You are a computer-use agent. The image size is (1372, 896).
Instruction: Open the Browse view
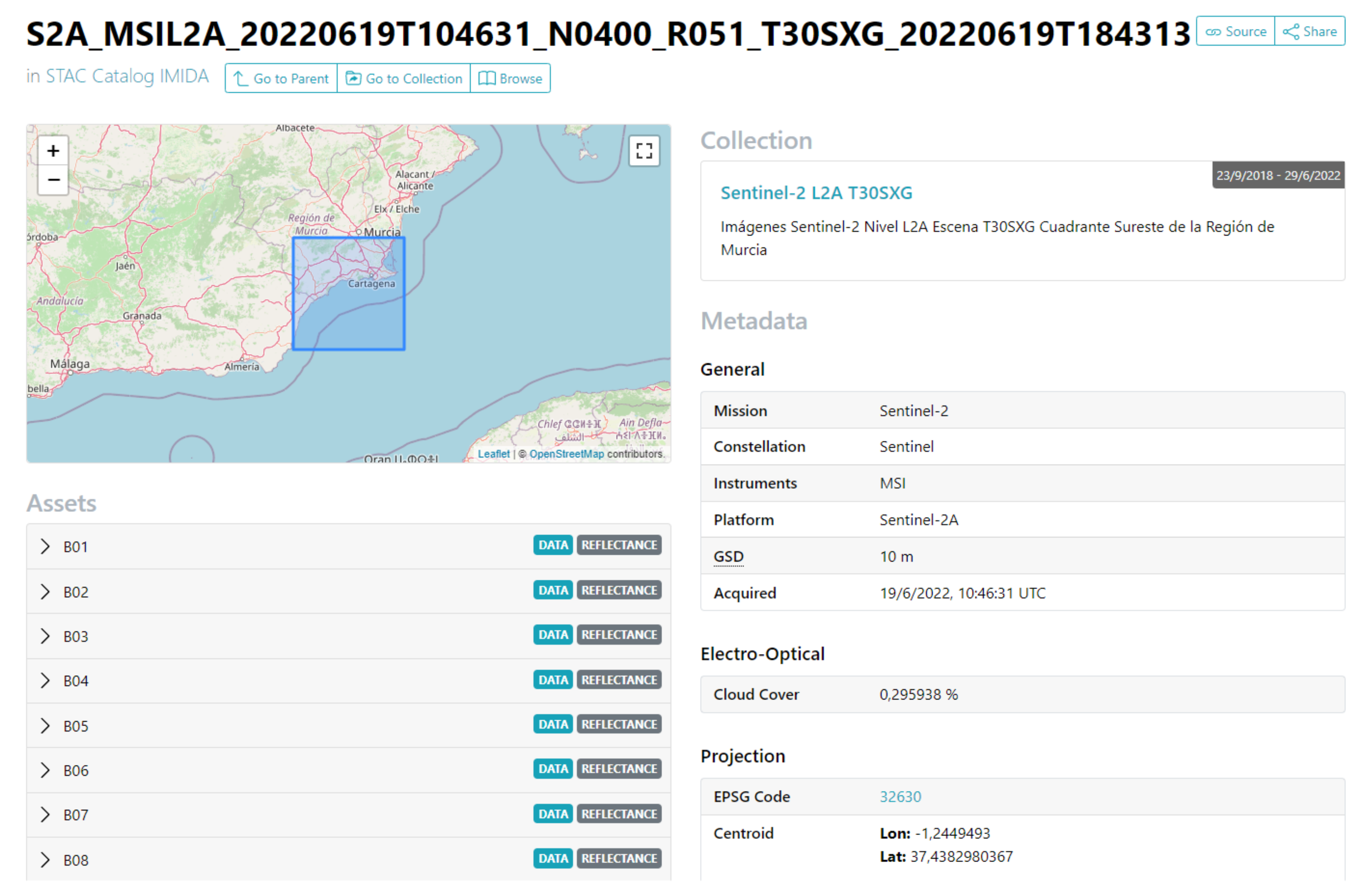coord(511,78)
